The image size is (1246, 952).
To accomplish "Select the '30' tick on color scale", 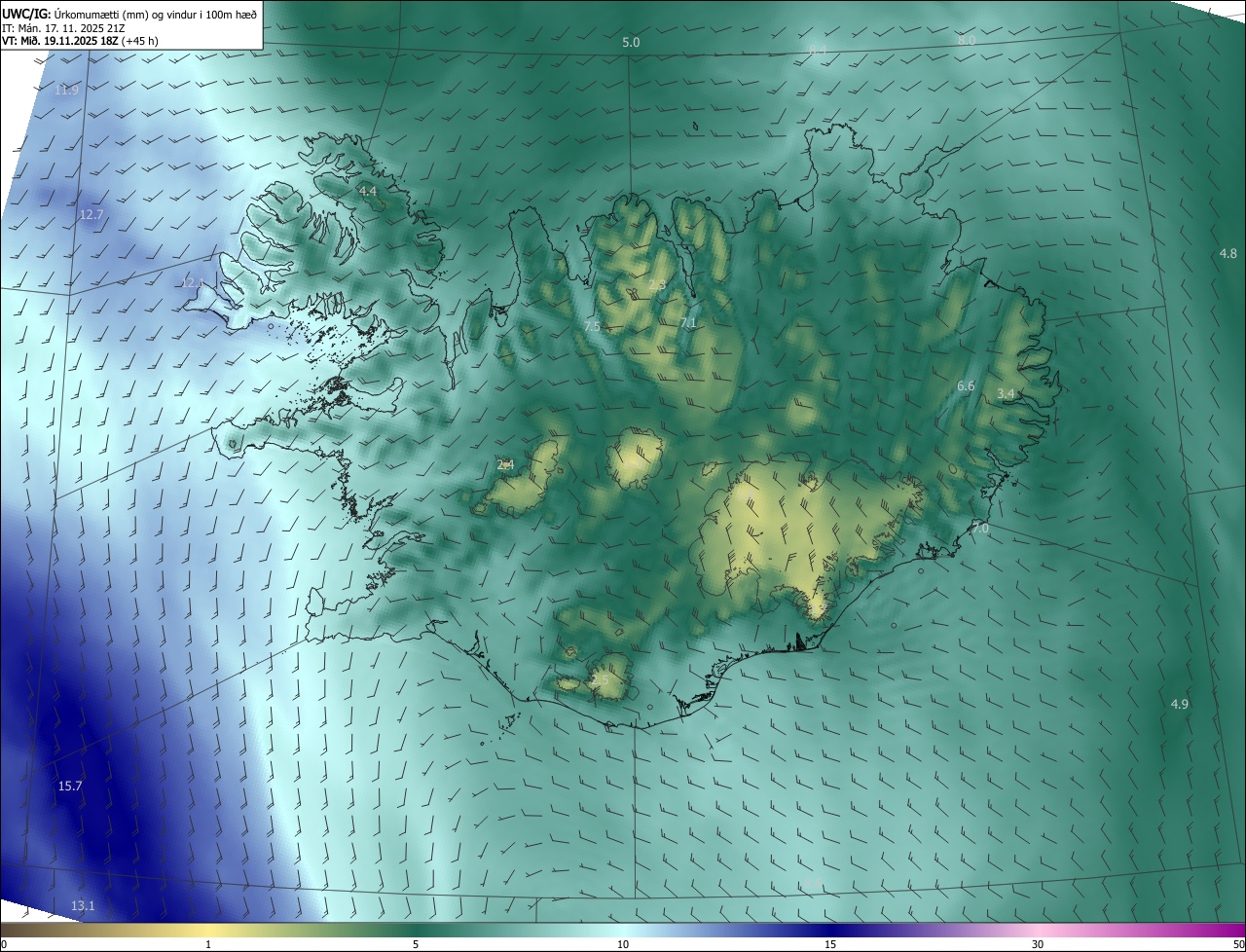I will coord(1038,944).
